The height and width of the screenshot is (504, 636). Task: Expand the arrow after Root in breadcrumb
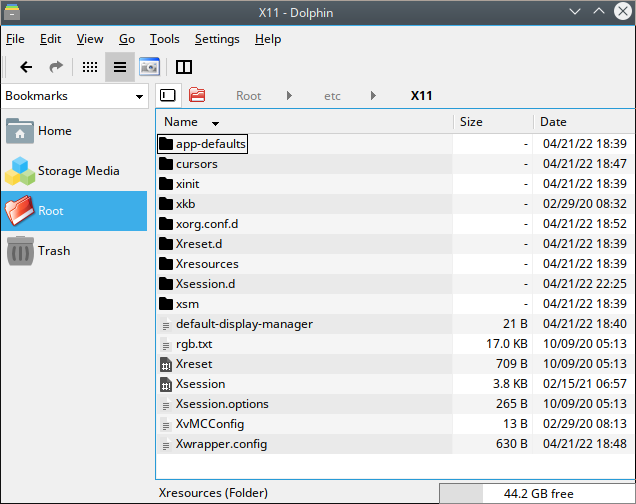[290, 96]
